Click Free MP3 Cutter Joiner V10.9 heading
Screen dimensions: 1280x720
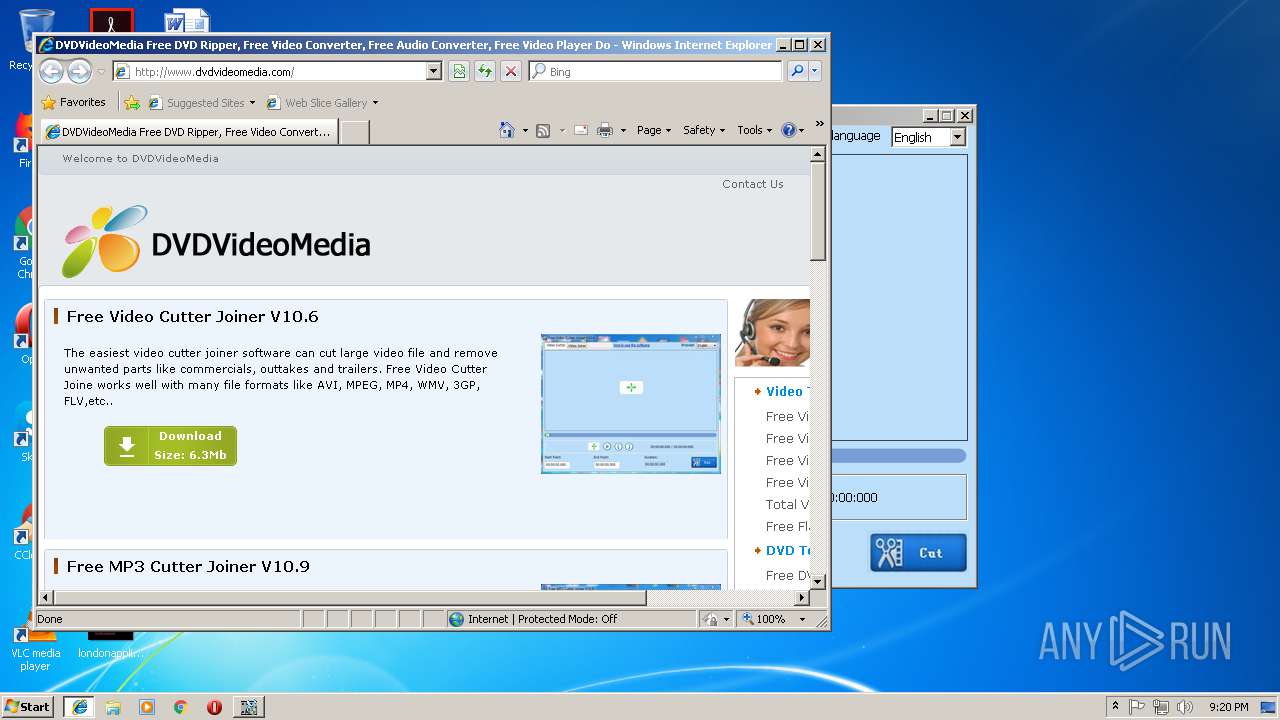[188, 566]
